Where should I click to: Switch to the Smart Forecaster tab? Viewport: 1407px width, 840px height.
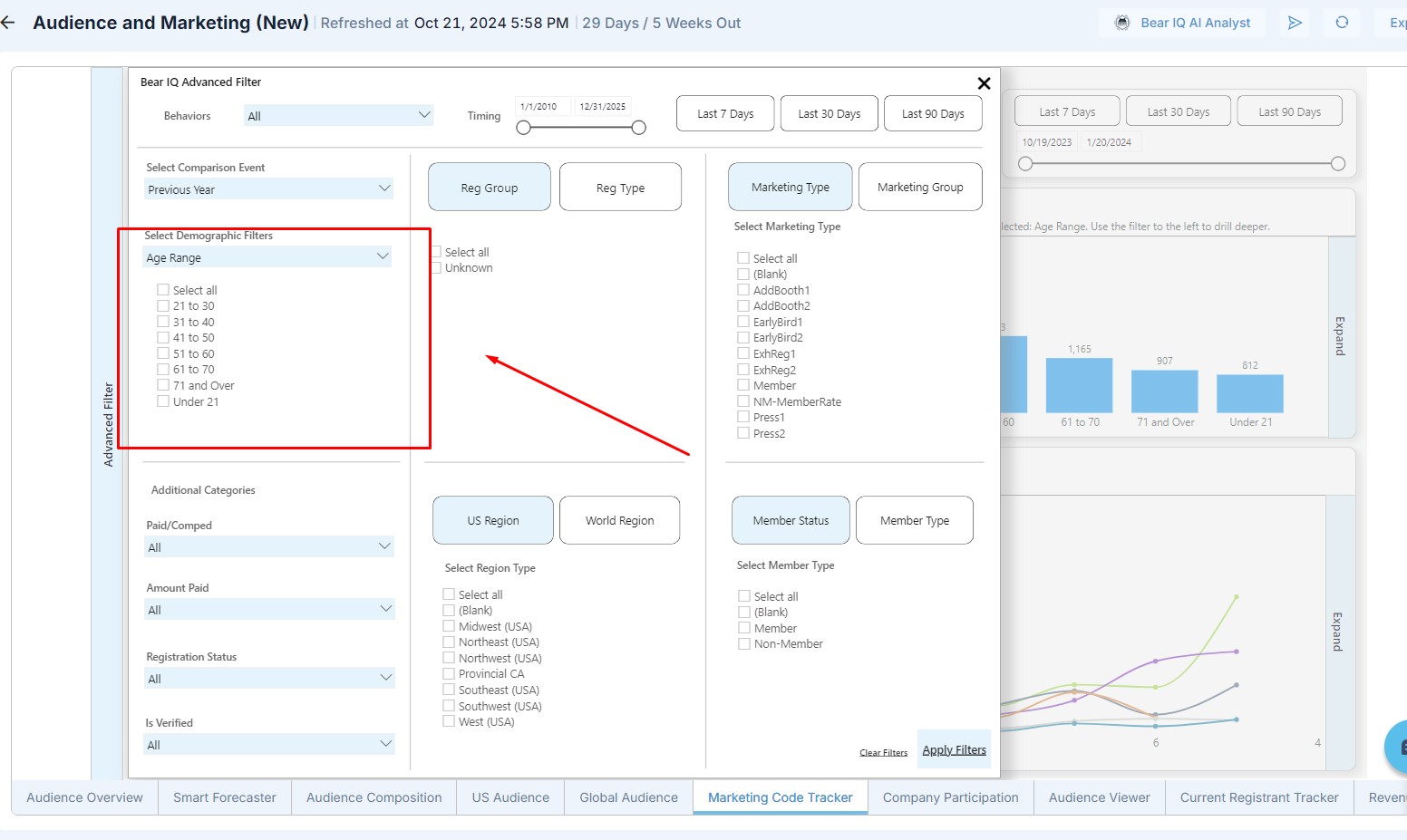pos(225,797)
